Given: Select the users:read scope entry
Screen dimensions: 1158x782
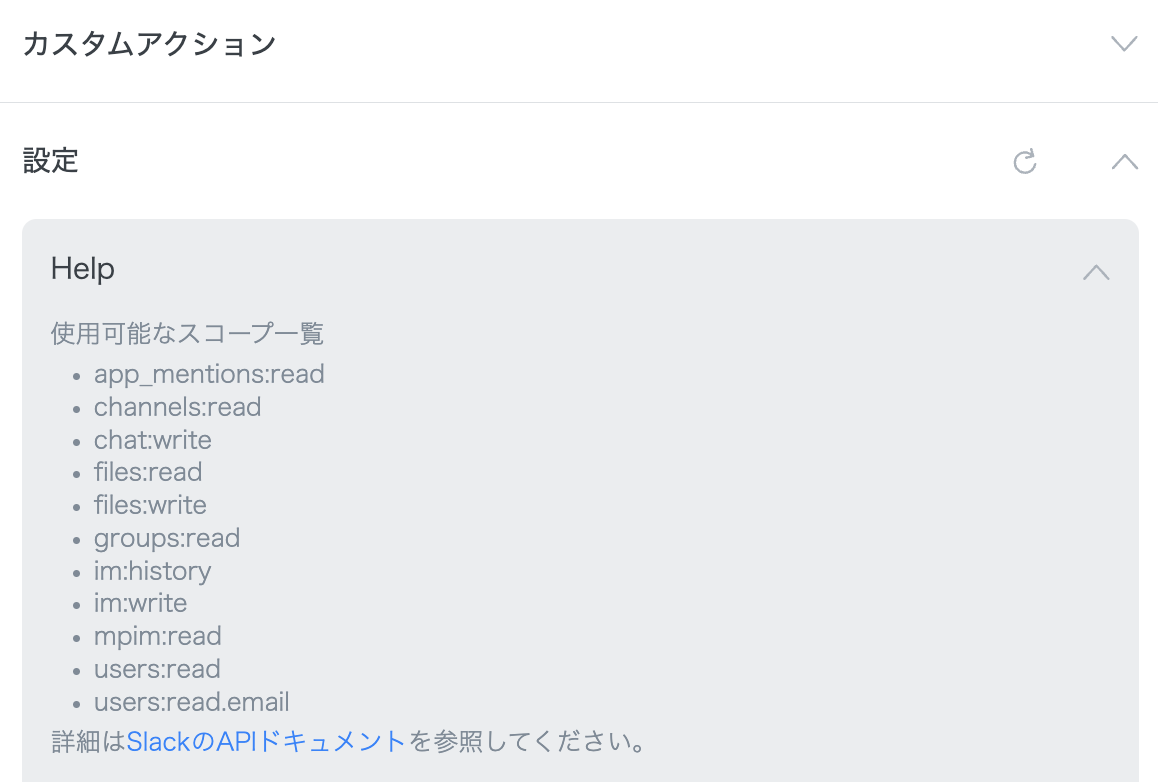Looking at the screenshot, I should (x=157, y=669).
